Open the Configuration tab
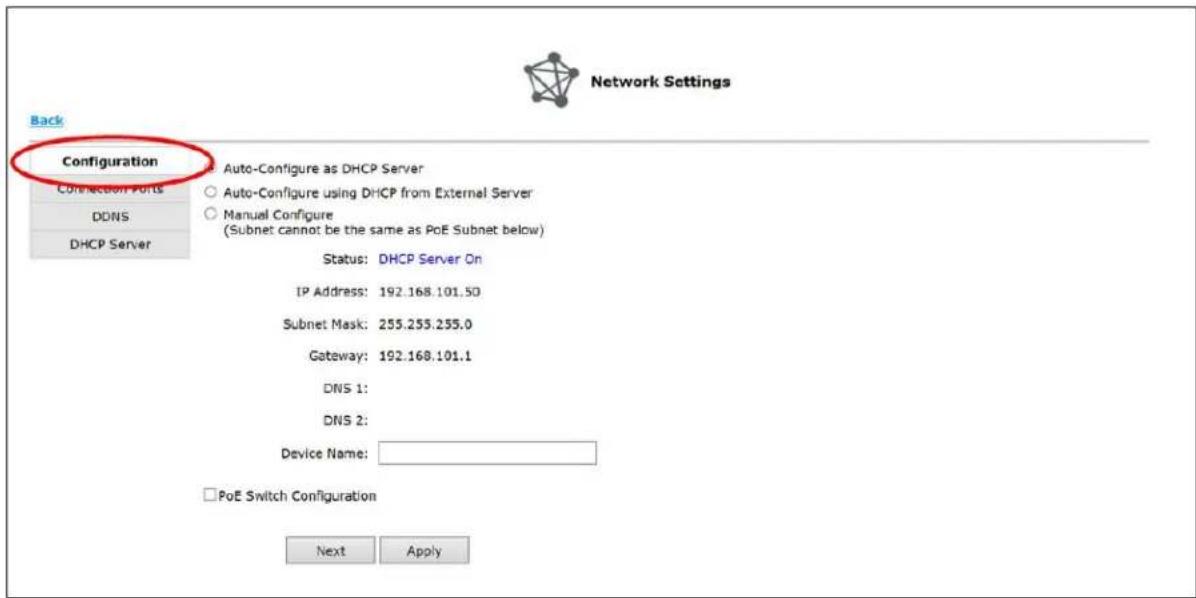The width and height of the screenshot is (1196, 598). [110, 162]
